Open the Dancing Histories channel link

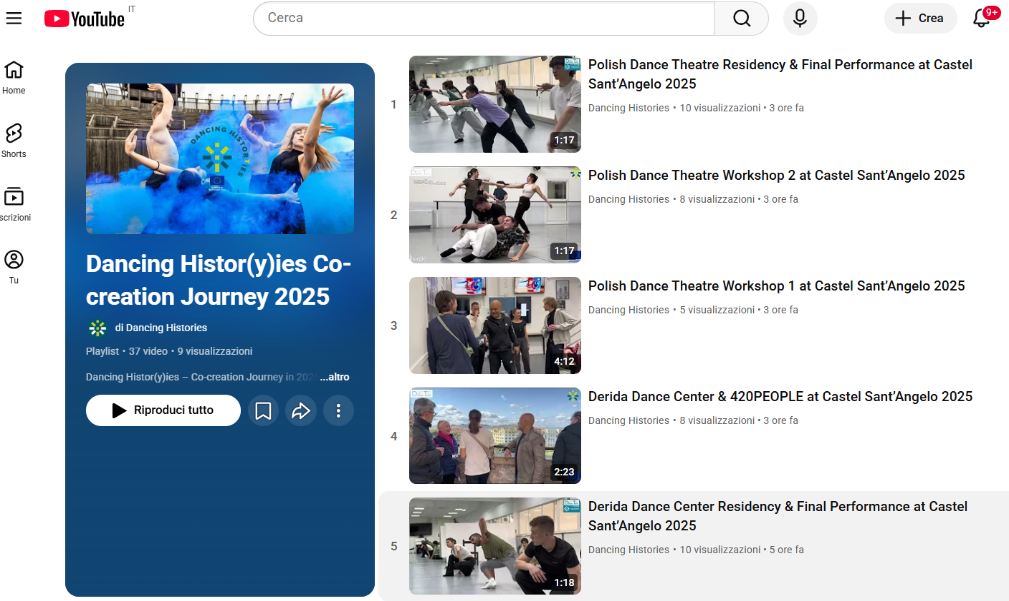pos(160,328)
